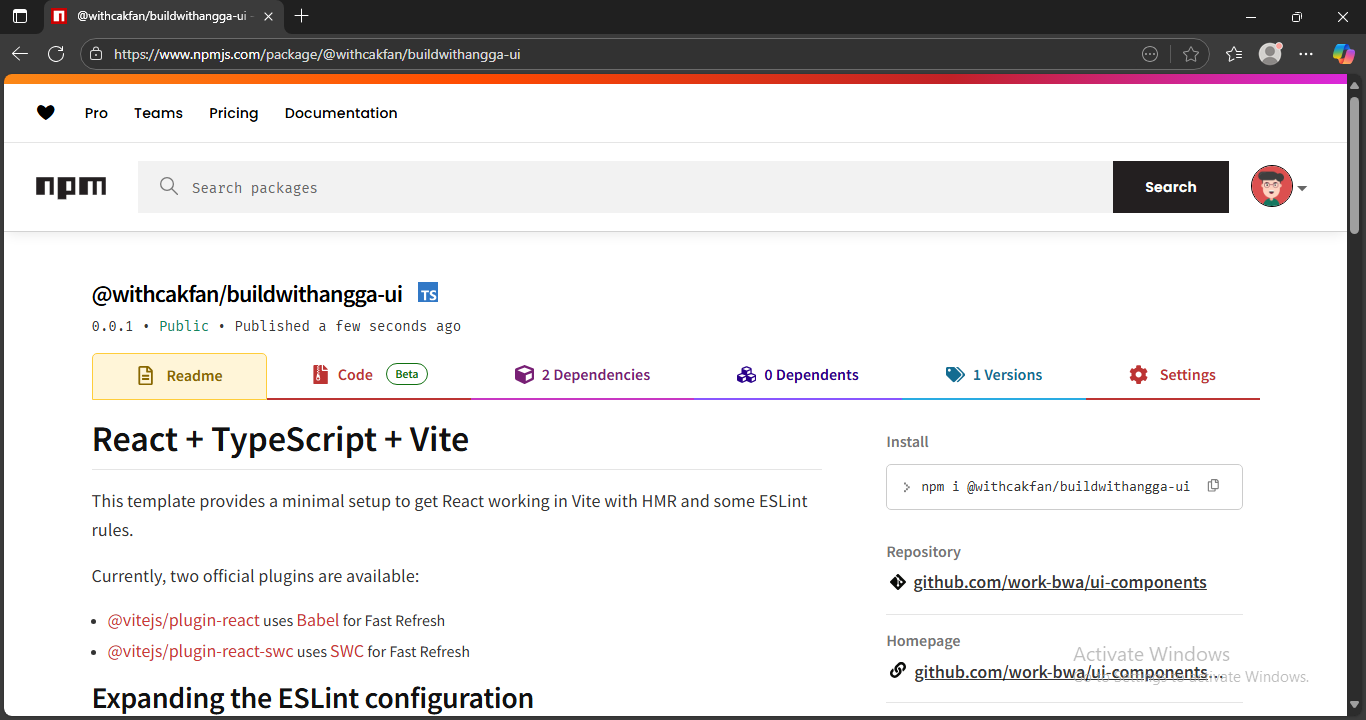Click the magnifier icon in the search bar
1366x720 pixels.
(x=168, y=186)
